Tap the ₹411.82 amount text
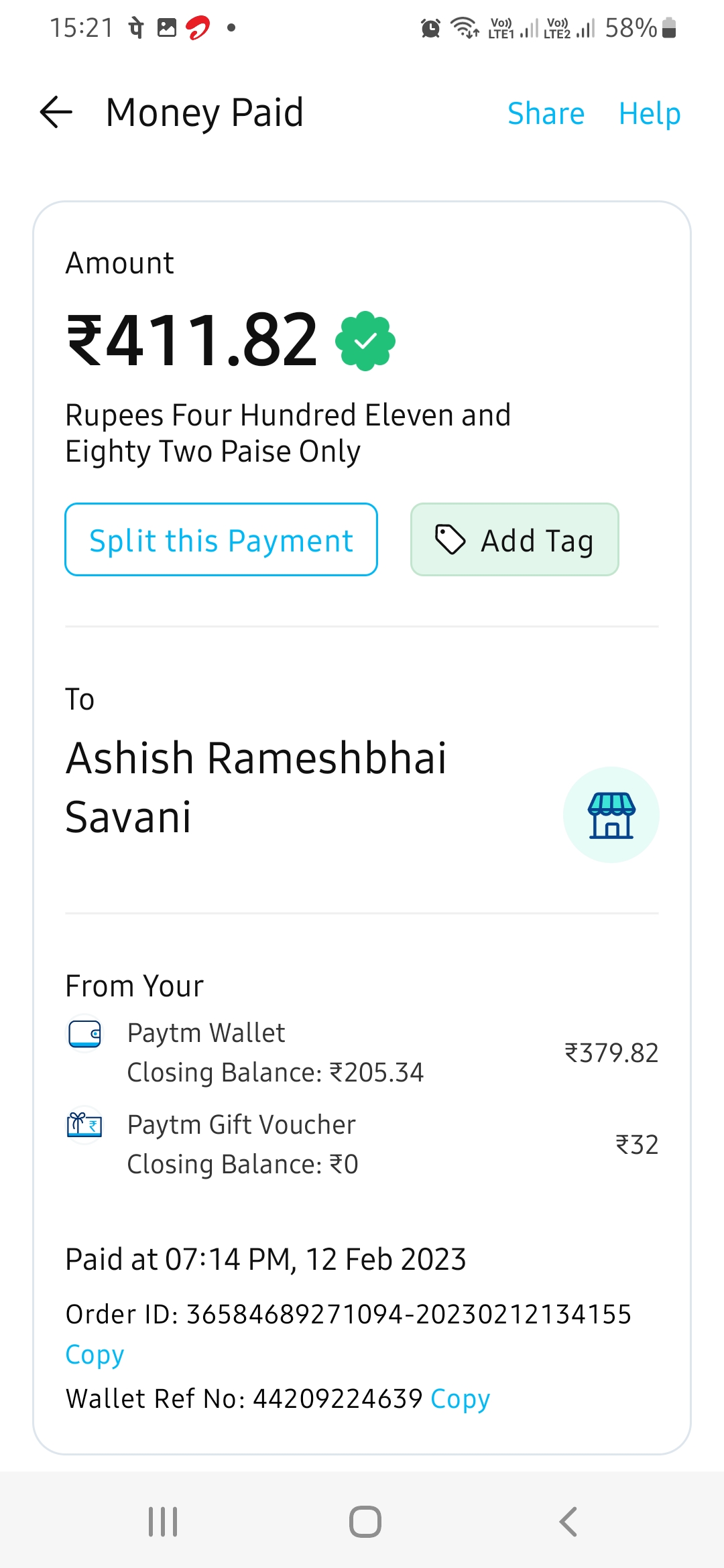The image size is (724, 1568). click(192, 341)
